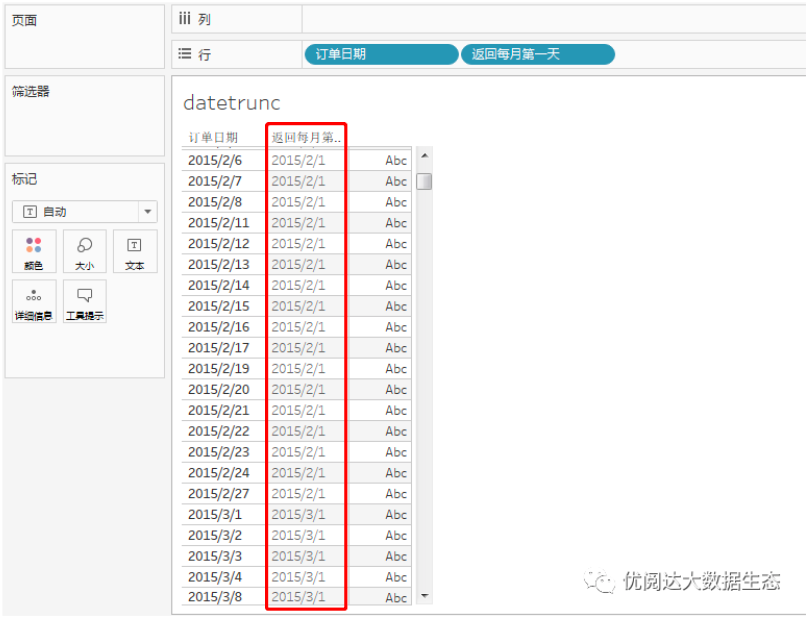The image size is (810, 620).
Task: Click the vertical scrollbar thumb
Action: [x=424, y=181]
